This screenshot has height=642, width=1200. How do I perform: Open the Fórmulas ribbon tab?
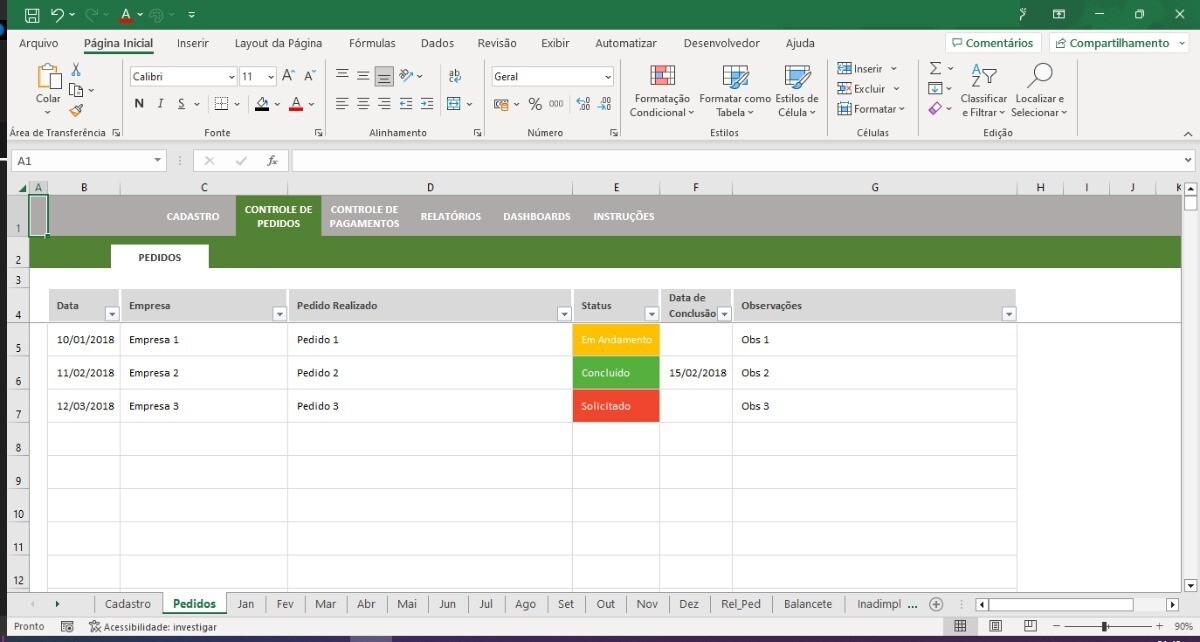[x=372, y=43]
